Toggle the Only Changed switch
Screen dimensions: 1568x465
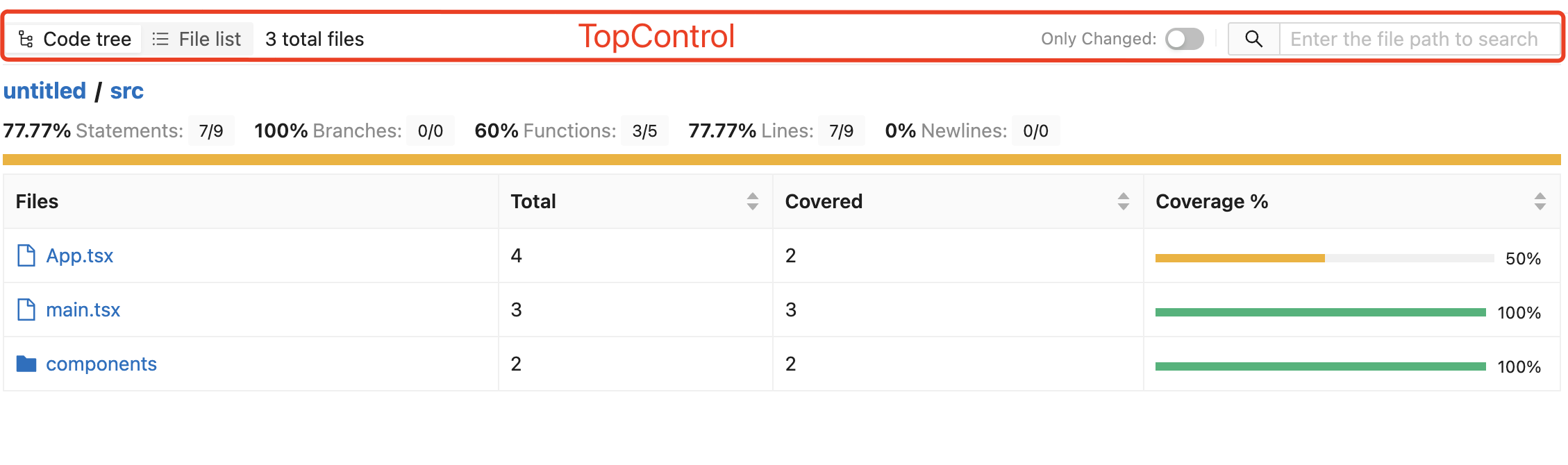1184,39
